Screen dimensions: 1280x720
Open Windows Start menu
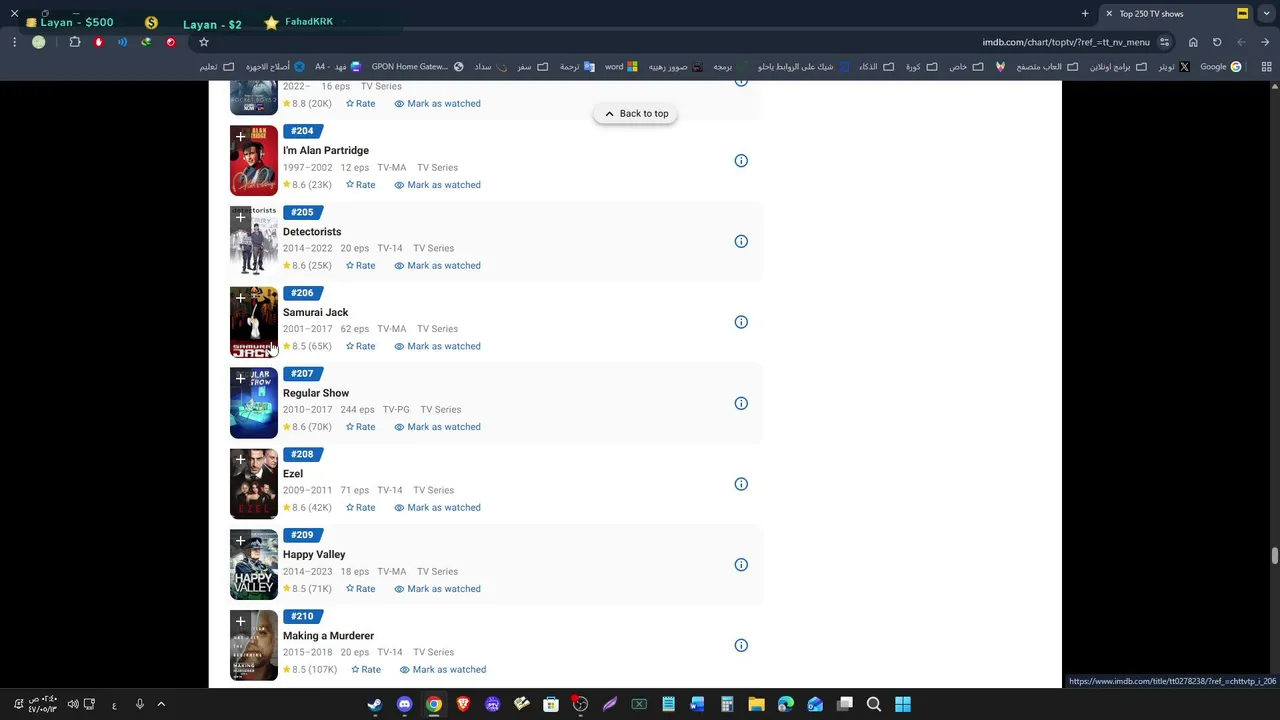pyautogui.click(x=903, y=704)
